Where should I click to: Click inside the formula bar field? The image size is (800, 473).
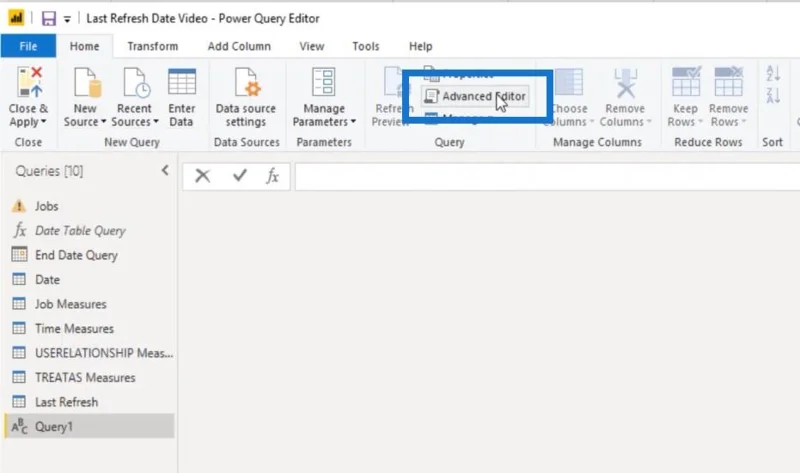pyautogui.click(x=547, y=177)
